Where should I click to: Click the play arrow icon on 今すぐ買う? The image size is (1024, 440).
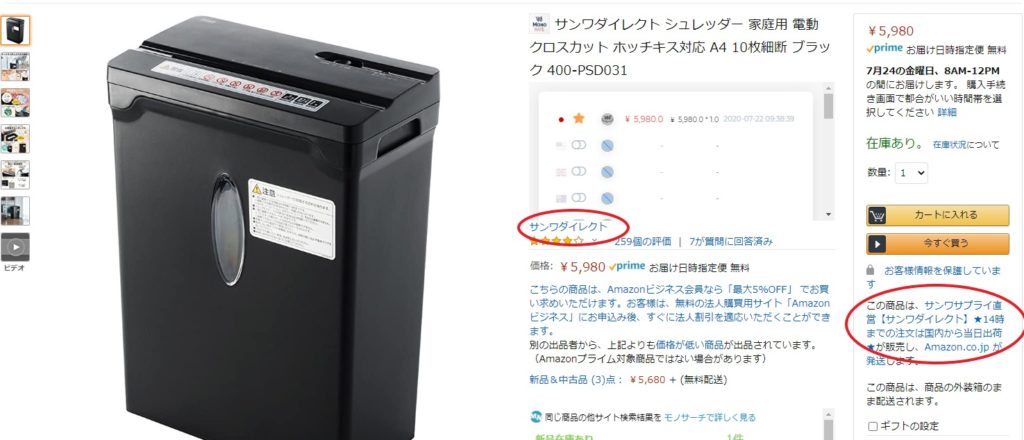coord(876,244)
